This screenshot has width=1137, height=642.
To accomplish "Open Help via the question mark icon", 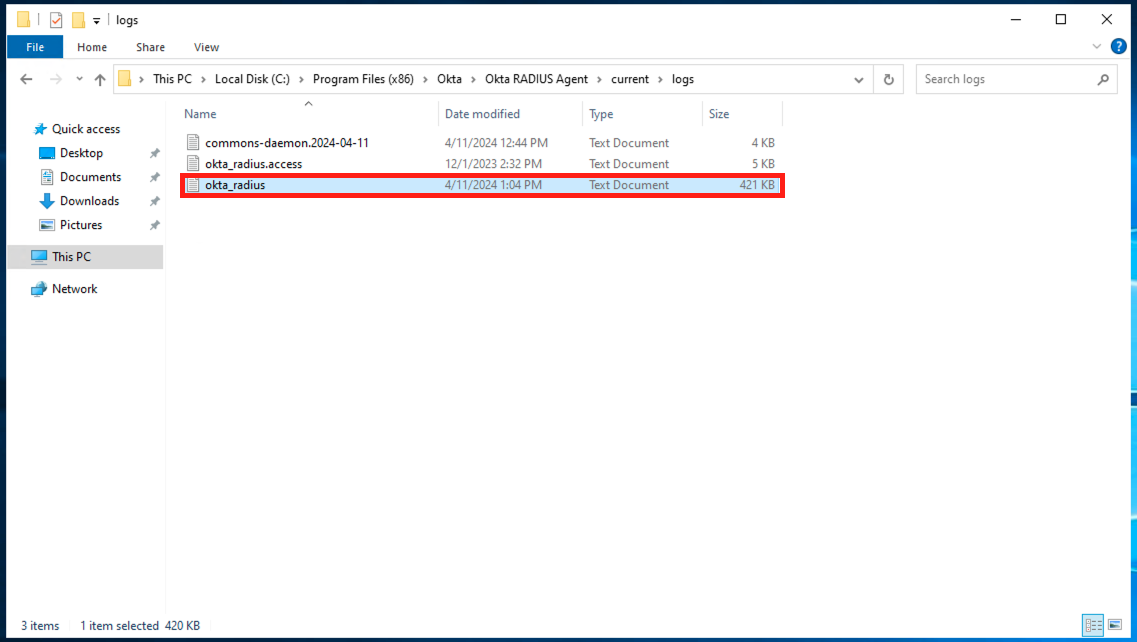I will (1118, 46).
